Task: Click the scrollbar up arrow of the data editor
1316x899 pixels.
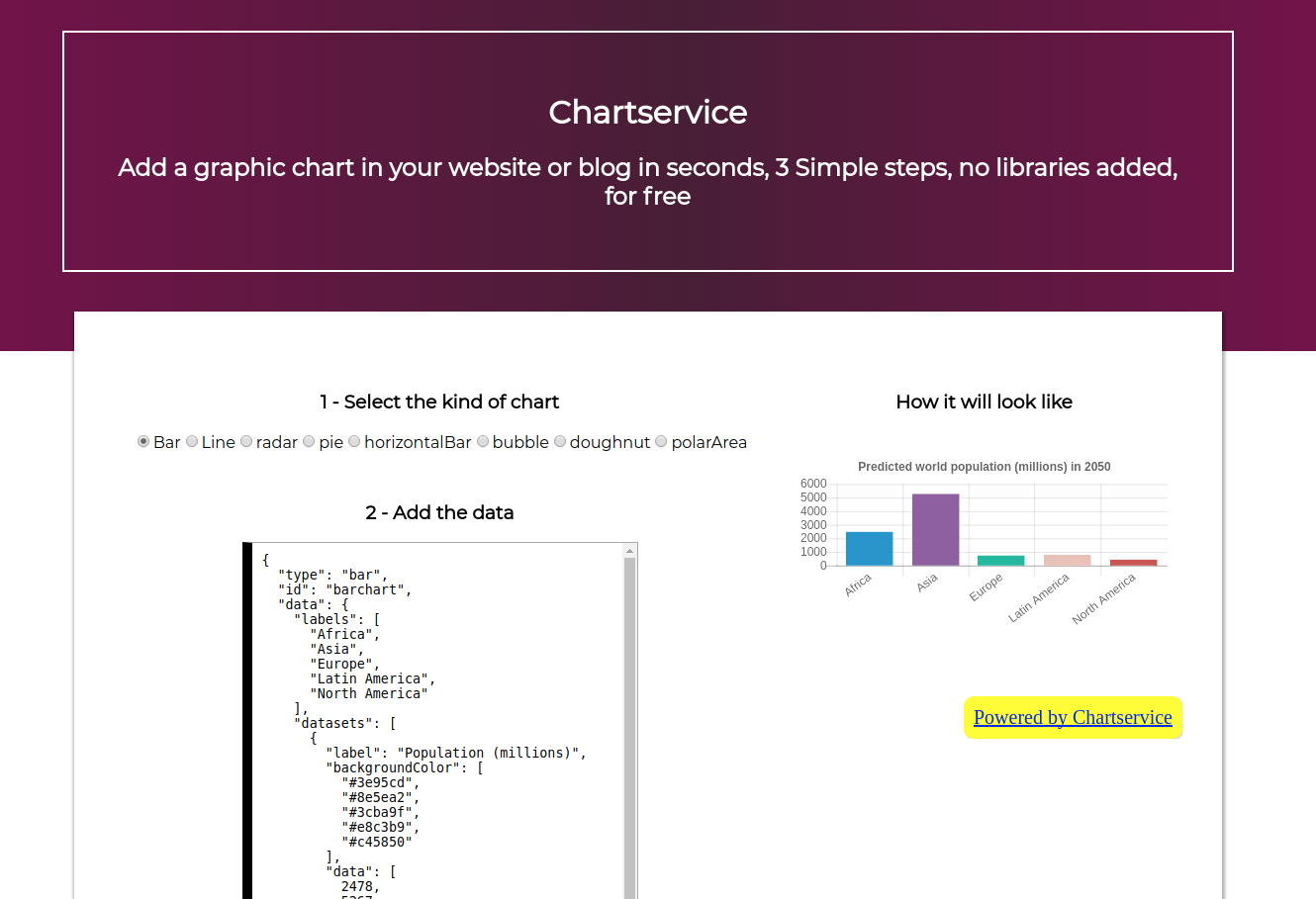Action: click(630, 549)
